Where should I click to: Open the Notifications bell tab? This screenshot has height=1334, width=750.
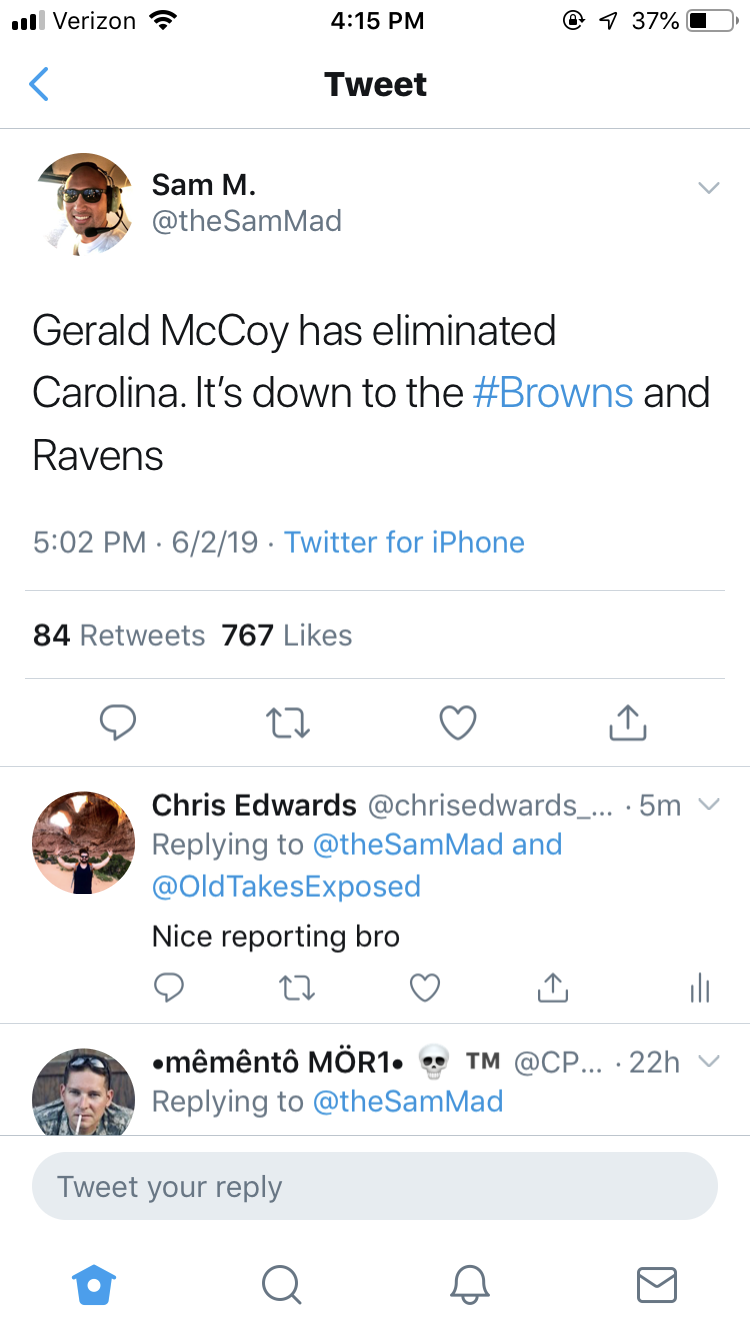point(469,1284)
